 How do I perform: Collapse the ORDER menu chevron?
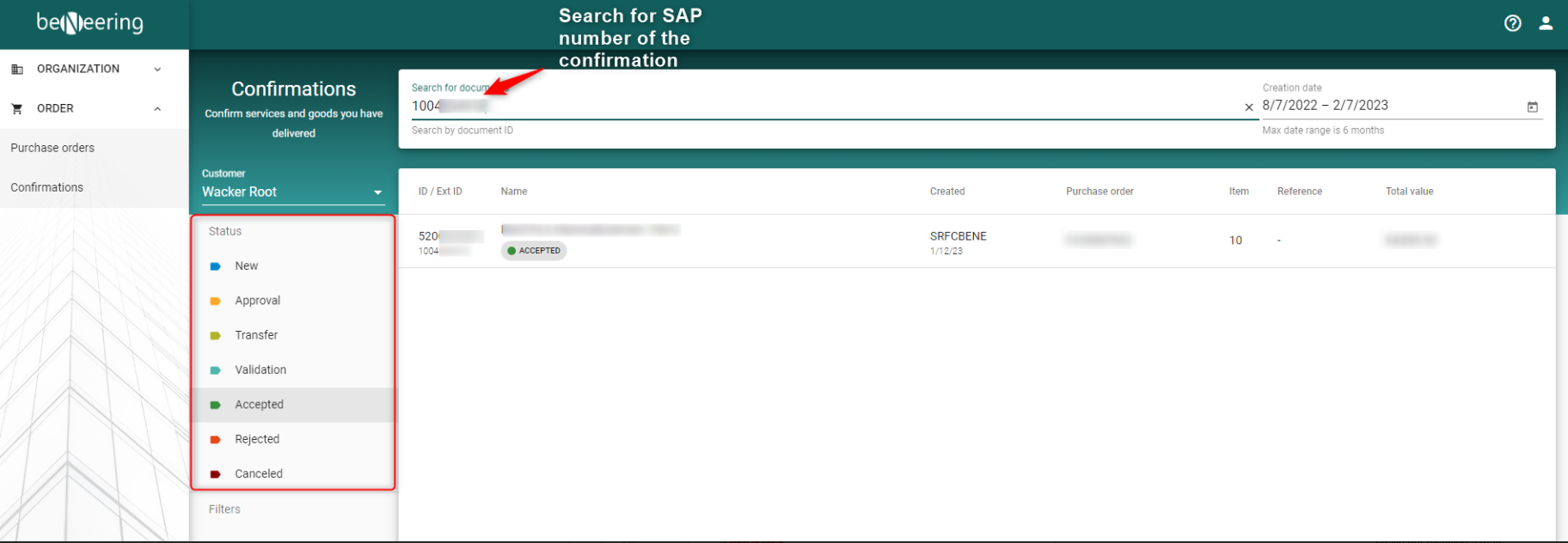click(x=157, y=109)
